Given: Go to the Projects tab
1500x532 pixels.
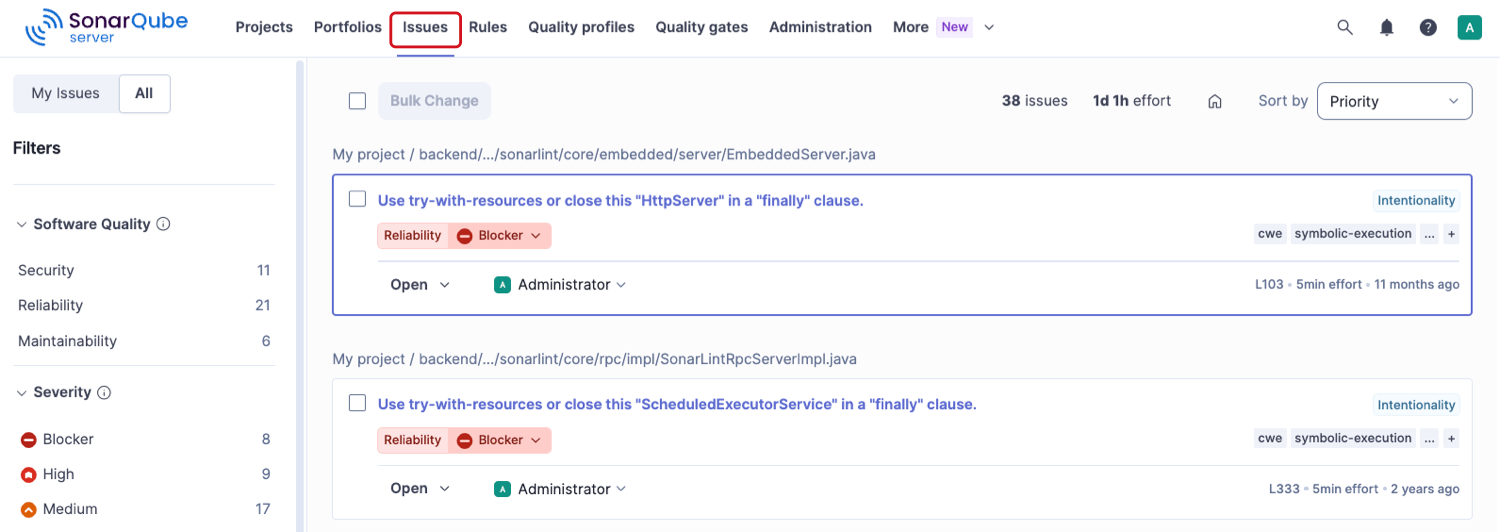Looking at the screenshot, I should click(264, 27).
